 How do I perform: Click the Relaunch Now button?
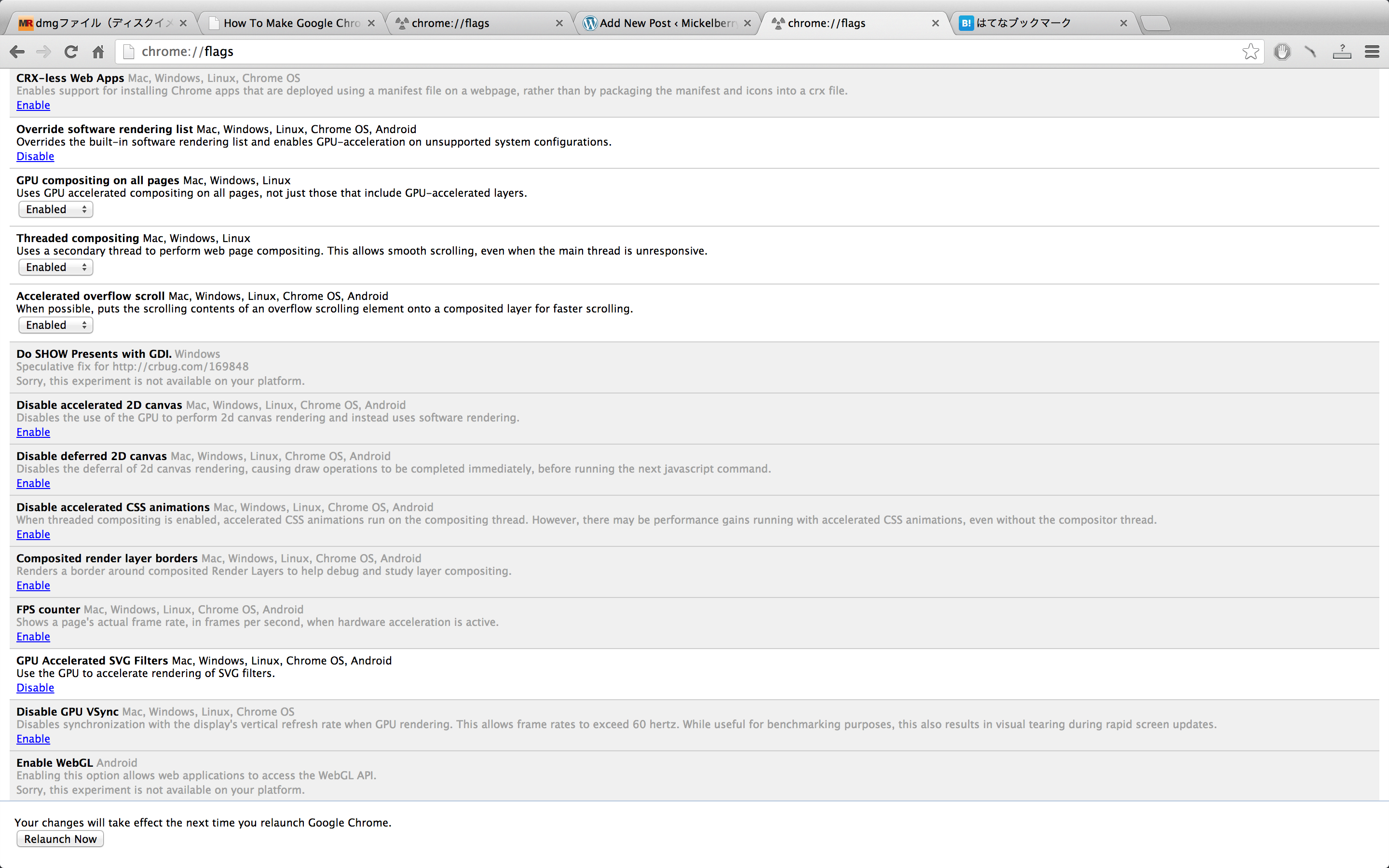click(x=60, y=839)
